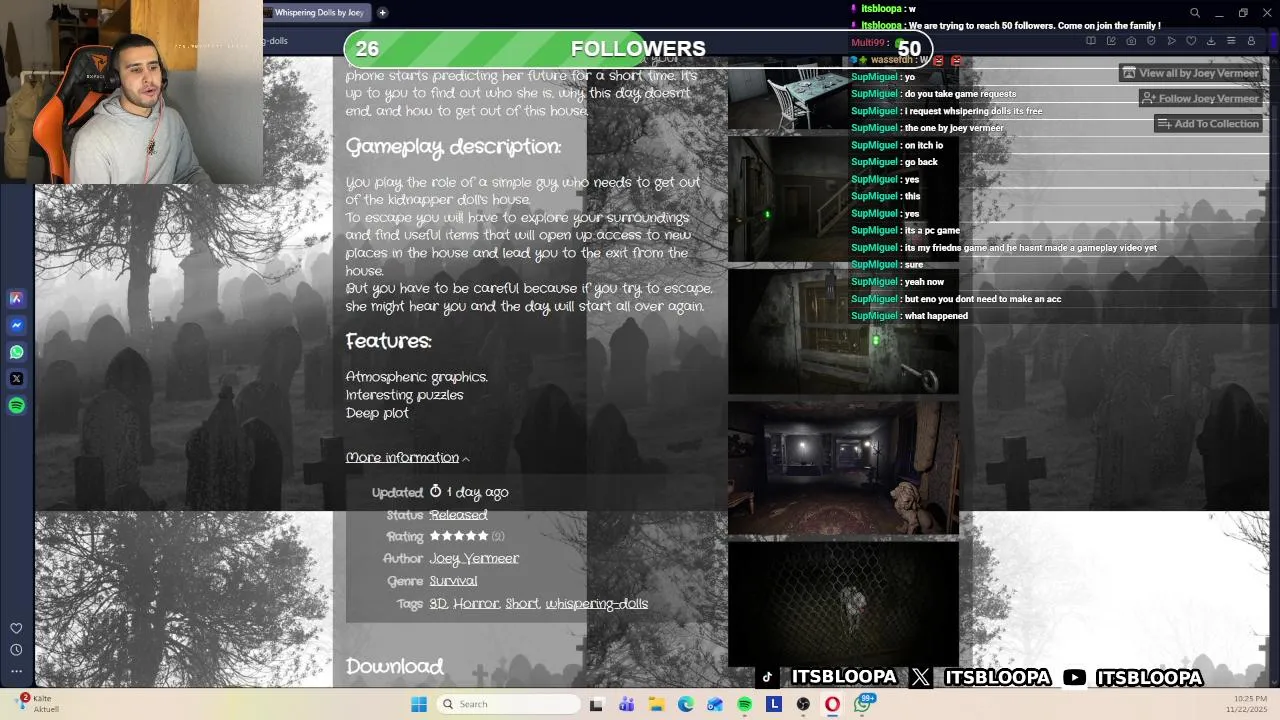
Task: Open Aria AI in Opera sidebar
Action: tap(16, 298)
